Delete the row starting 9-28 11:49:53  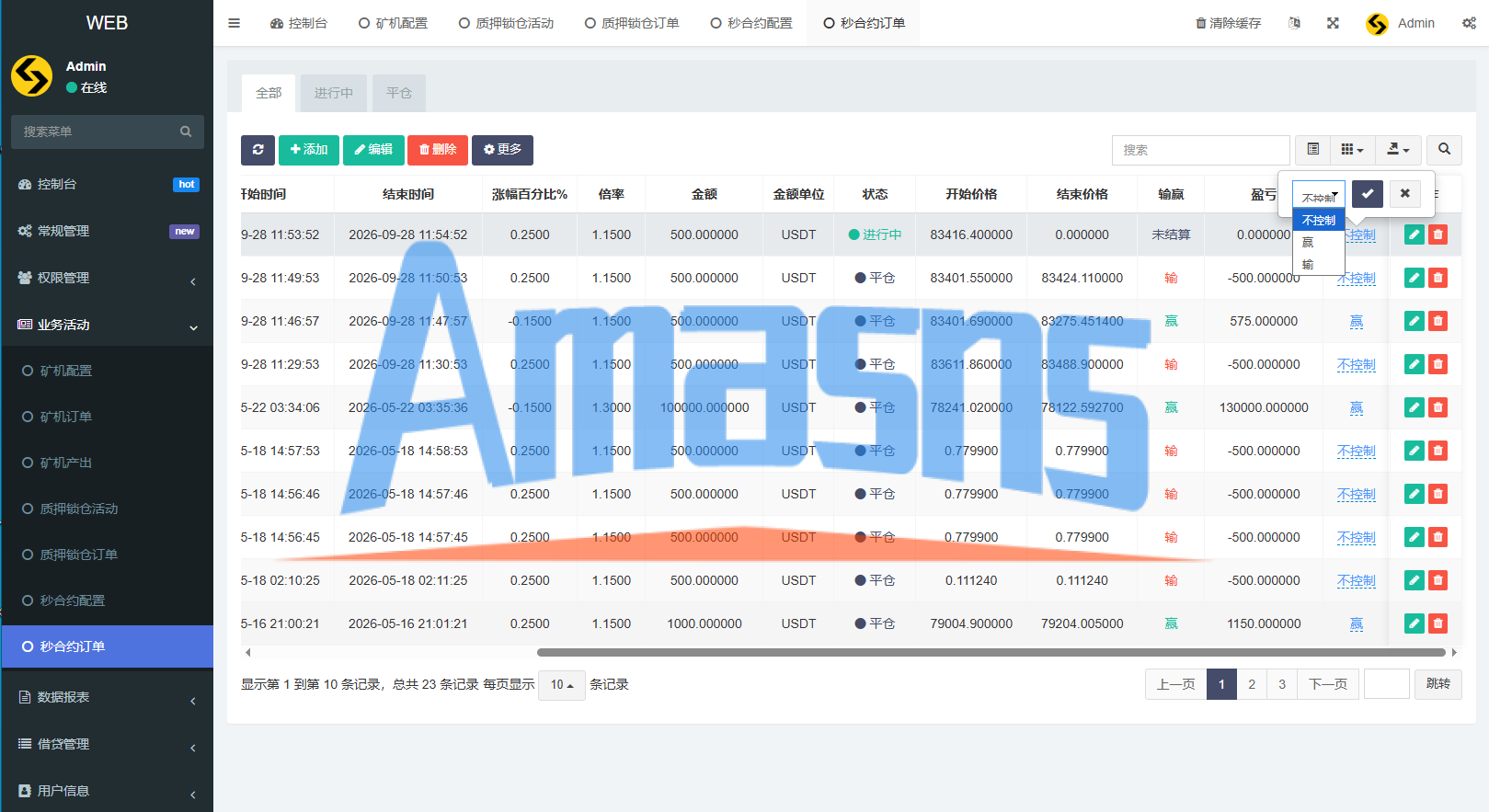point(1438,278)
